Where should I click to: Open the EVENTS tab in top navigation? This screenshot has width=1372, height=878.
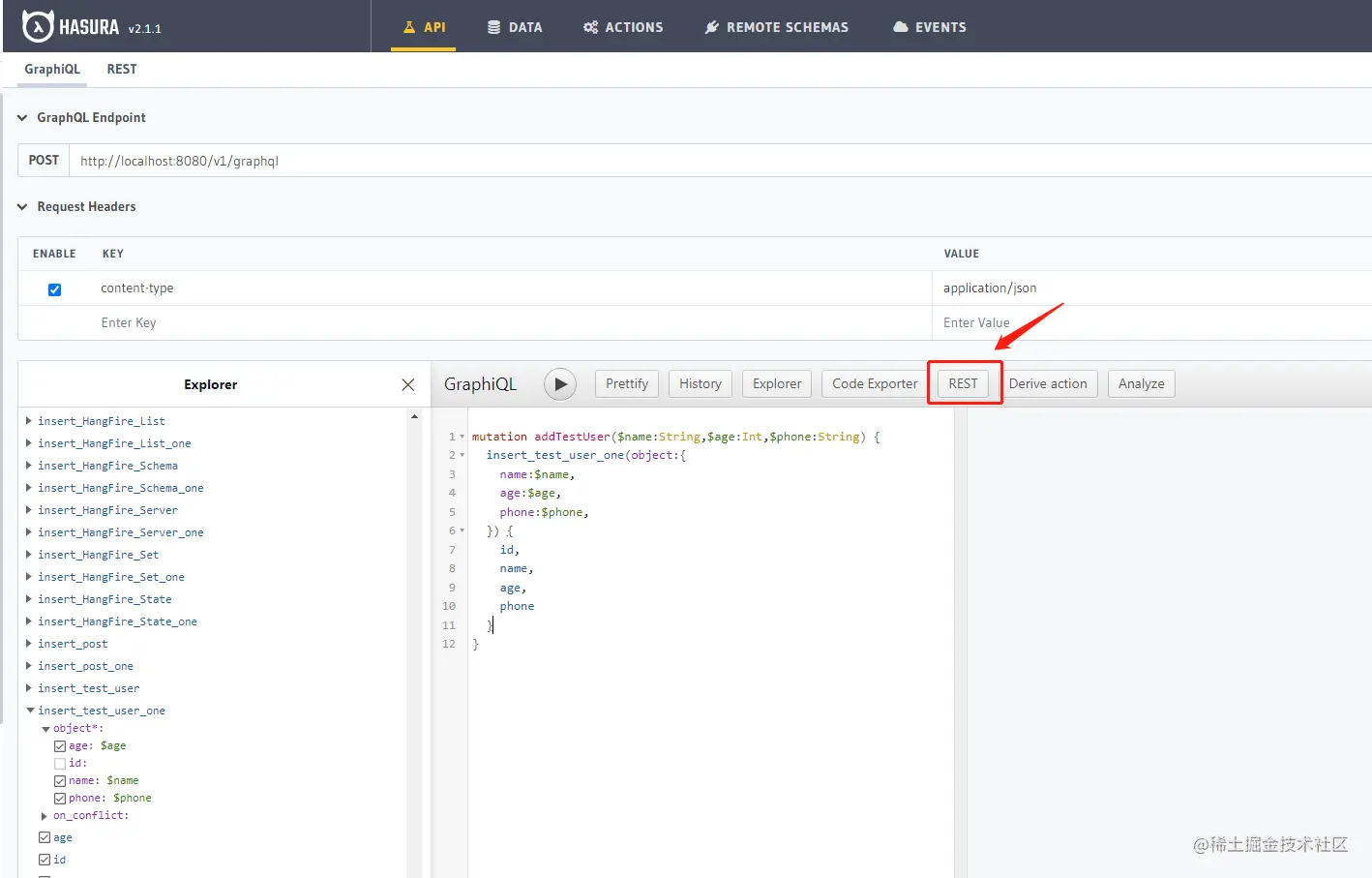pyautogui.click(x=930, y=27)
